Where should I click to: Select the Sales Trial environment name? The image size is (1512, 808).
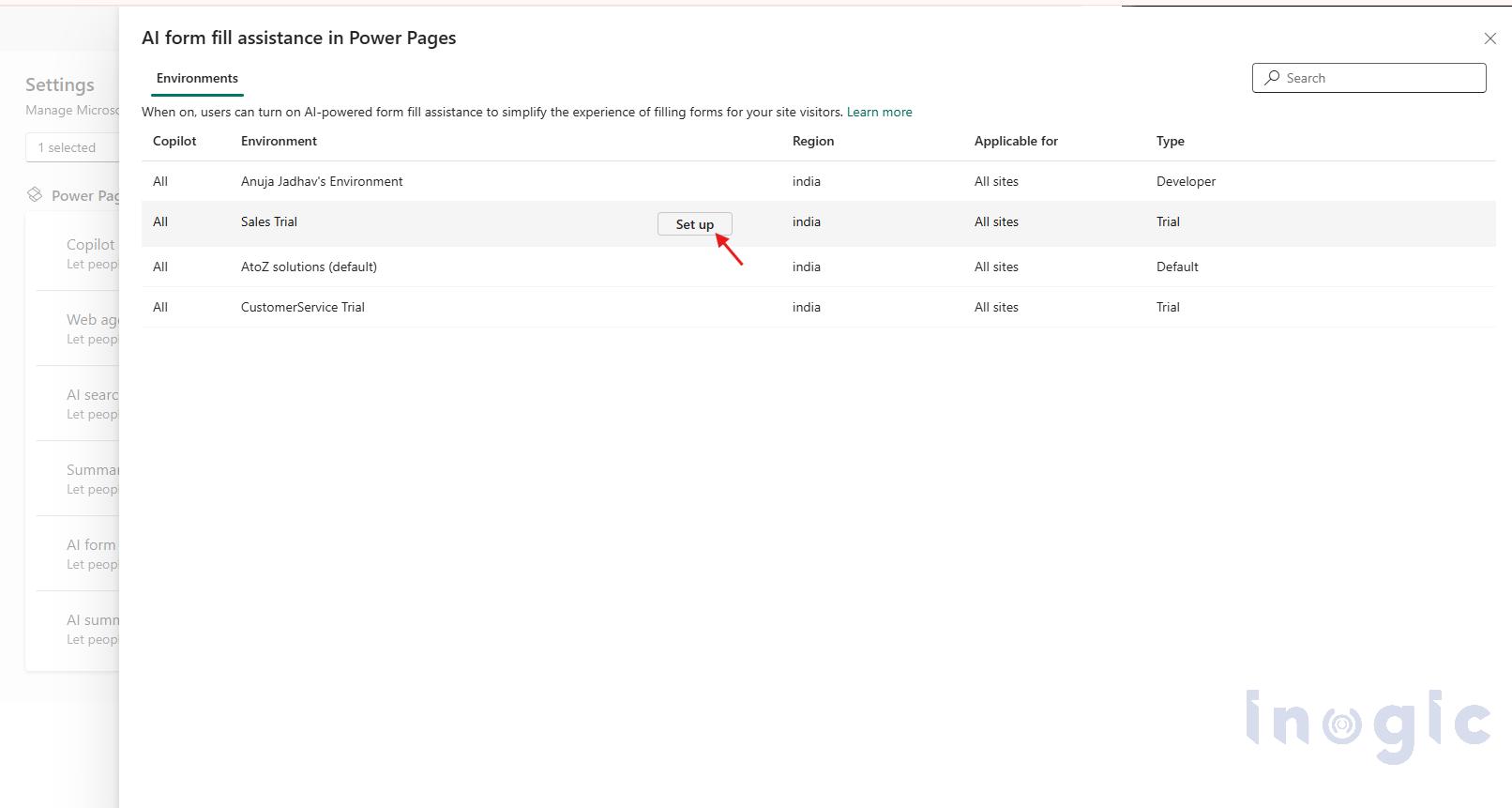(x=269, y=222)
